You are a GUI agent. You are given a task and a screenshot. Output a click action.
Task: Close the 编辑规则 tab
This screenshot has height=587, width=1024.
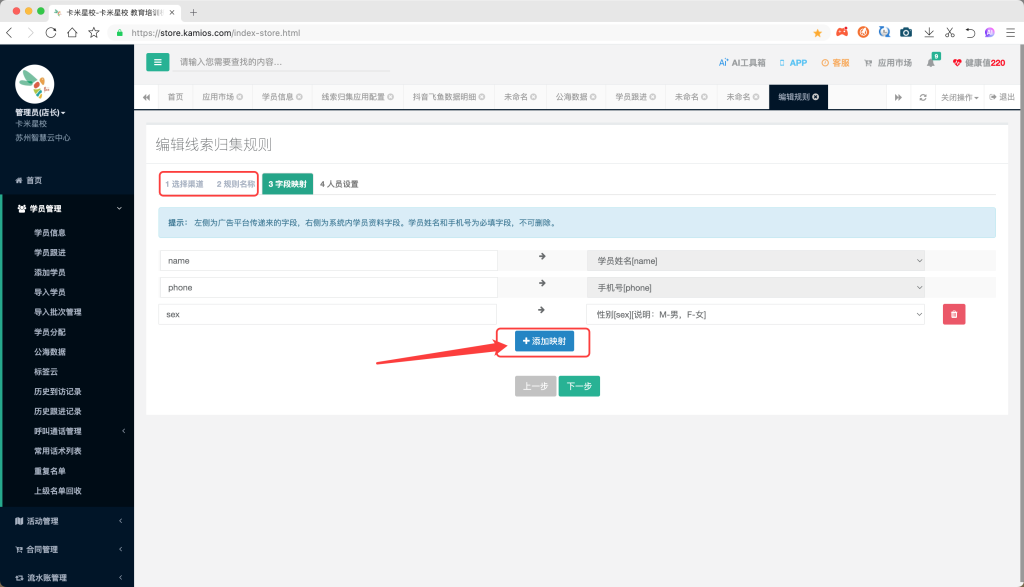click(x=816, y=97)
